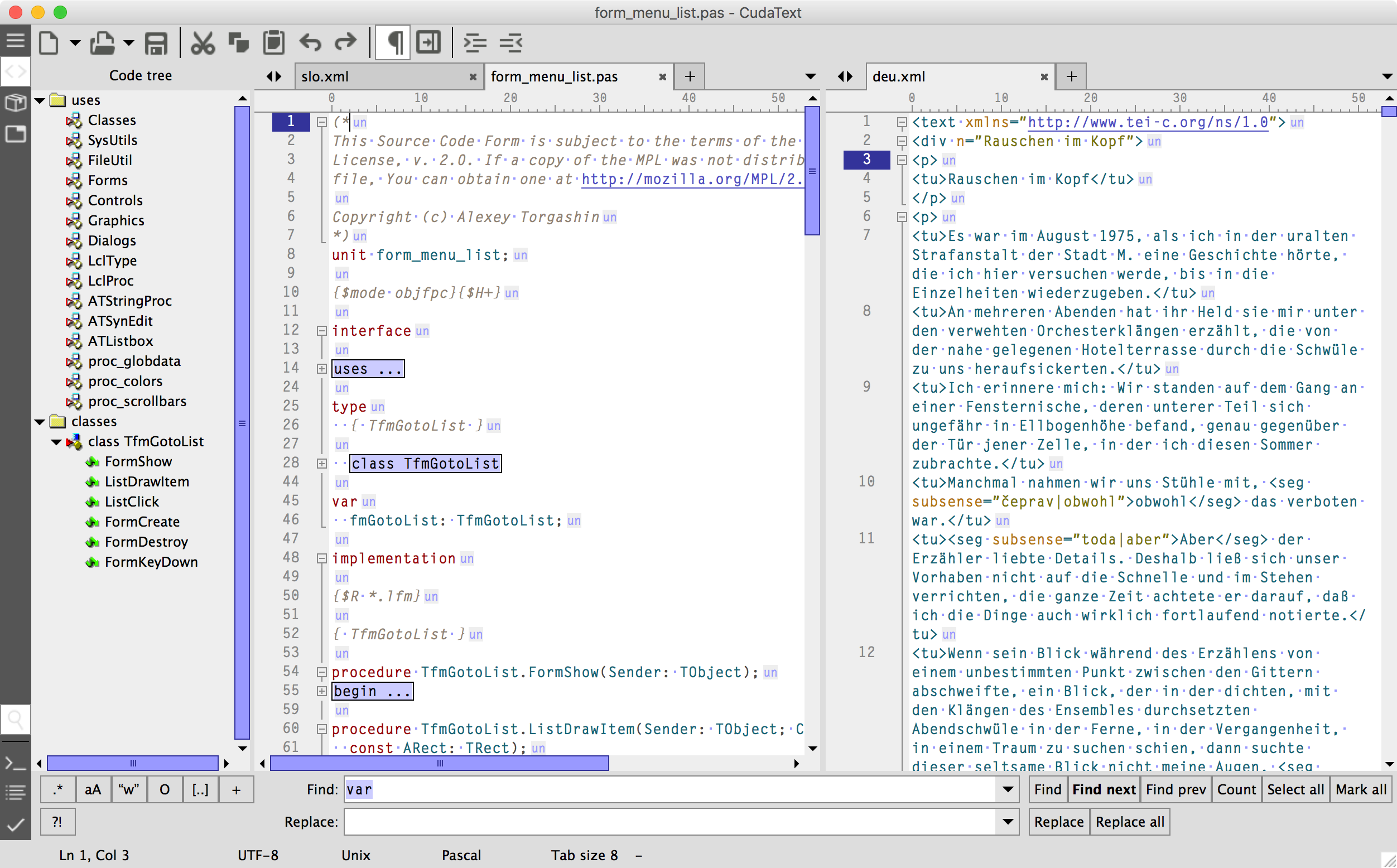
Task: Toggle regular expression search option
Action: 57,790
